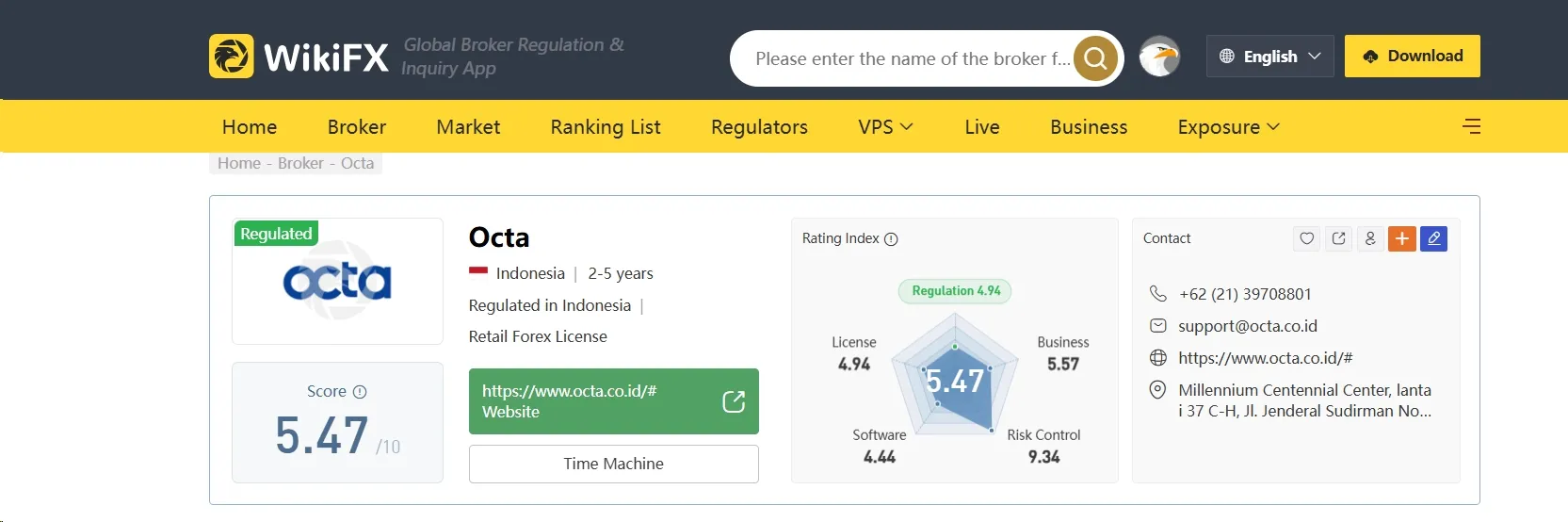Click the Business 5.57 value
Screen dimensions: 1568x522
coord(1063,365)
